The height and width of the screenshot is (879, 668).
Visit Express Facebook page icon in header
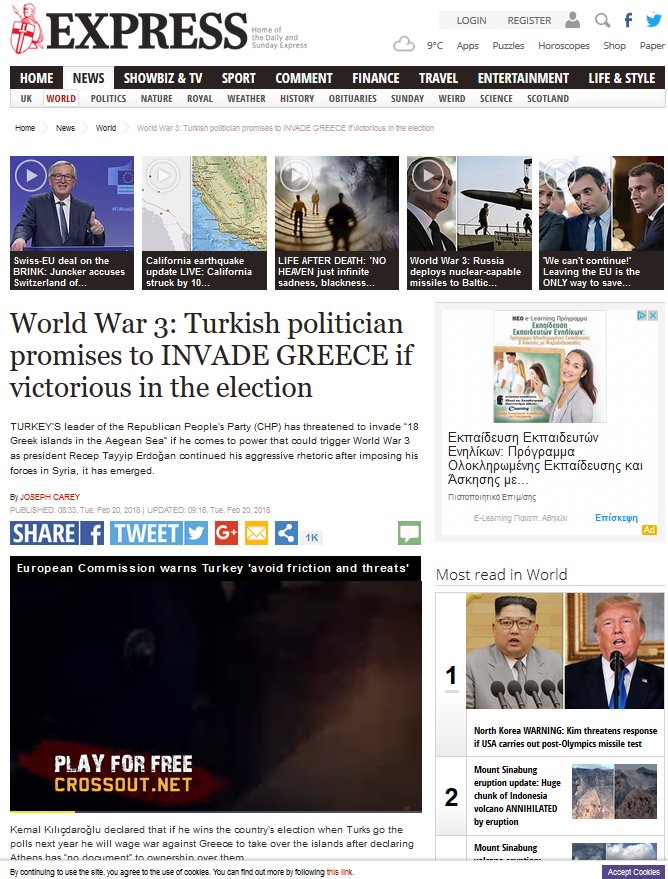[628, 21]
